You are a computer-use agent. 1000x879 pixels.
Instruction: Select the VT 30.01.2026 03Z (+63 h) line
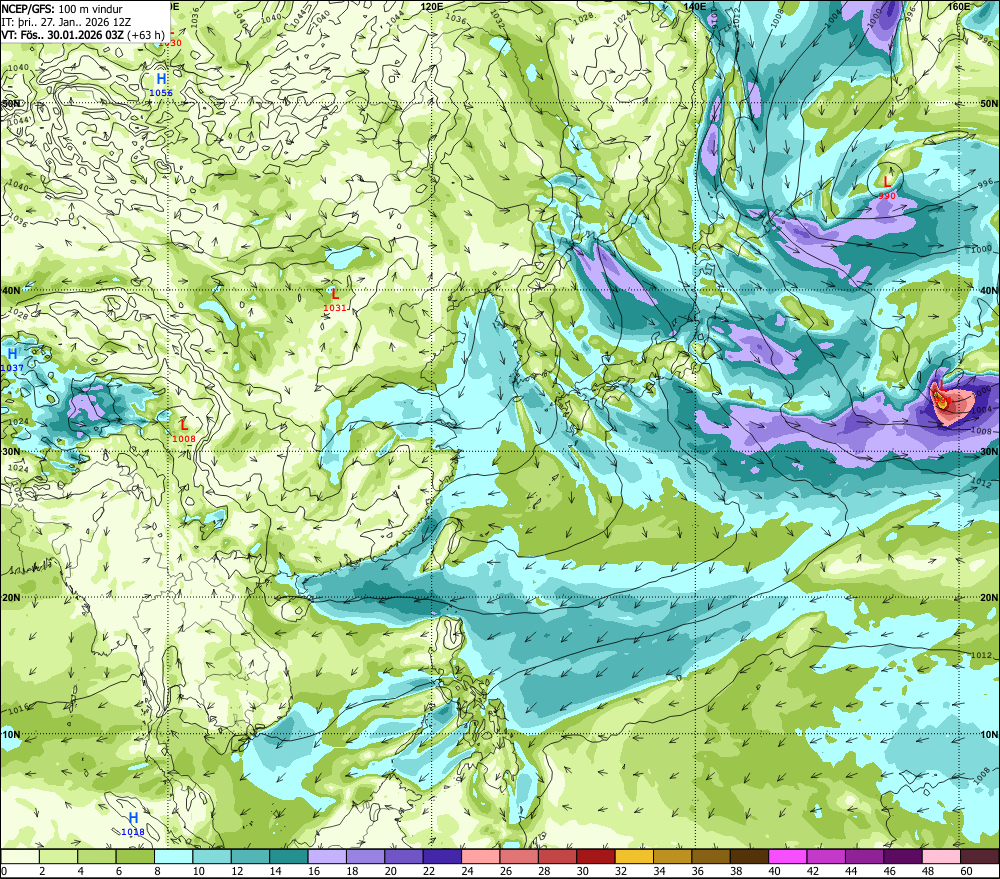coord(83,34)
